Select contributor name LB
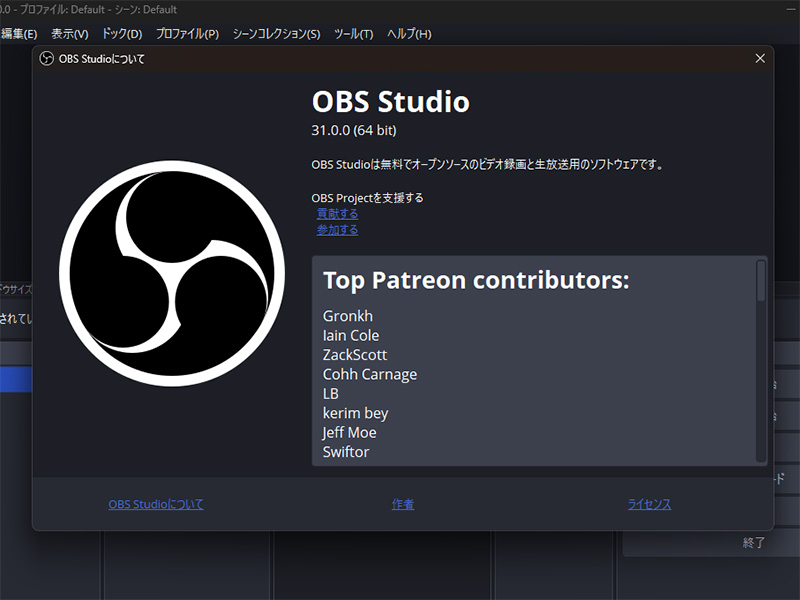Image resolution: width=800 pixels, height=600 pixels. pos(331,393)
